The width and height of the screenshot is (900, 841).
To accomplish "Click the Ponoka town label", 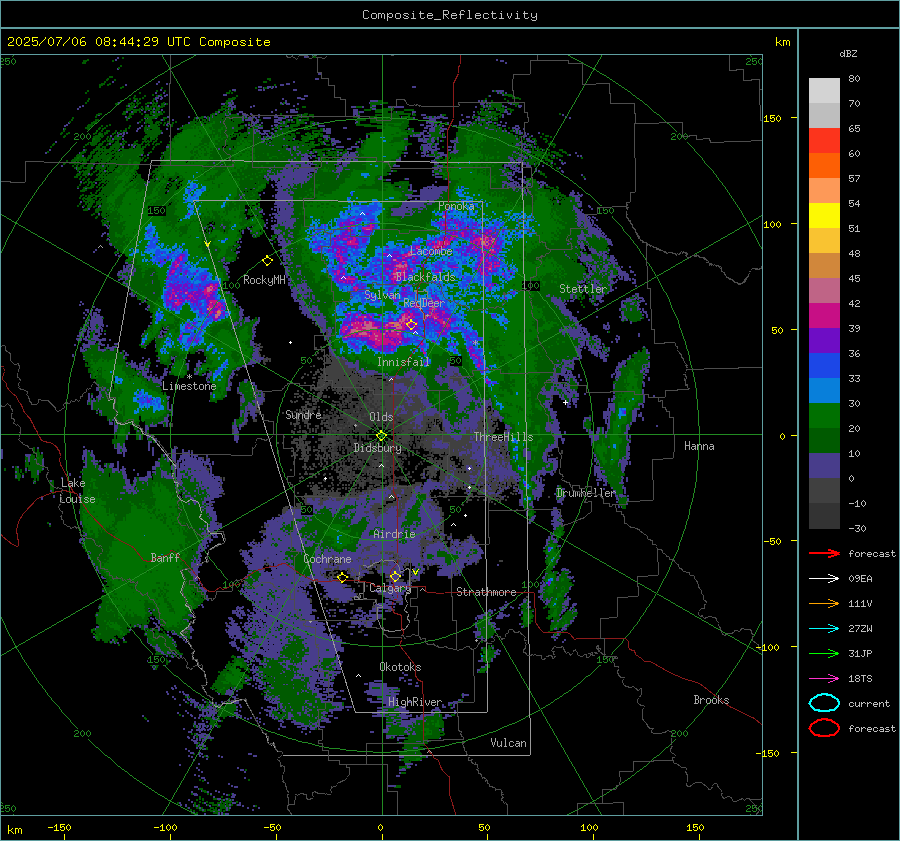I will click(456, 206).
